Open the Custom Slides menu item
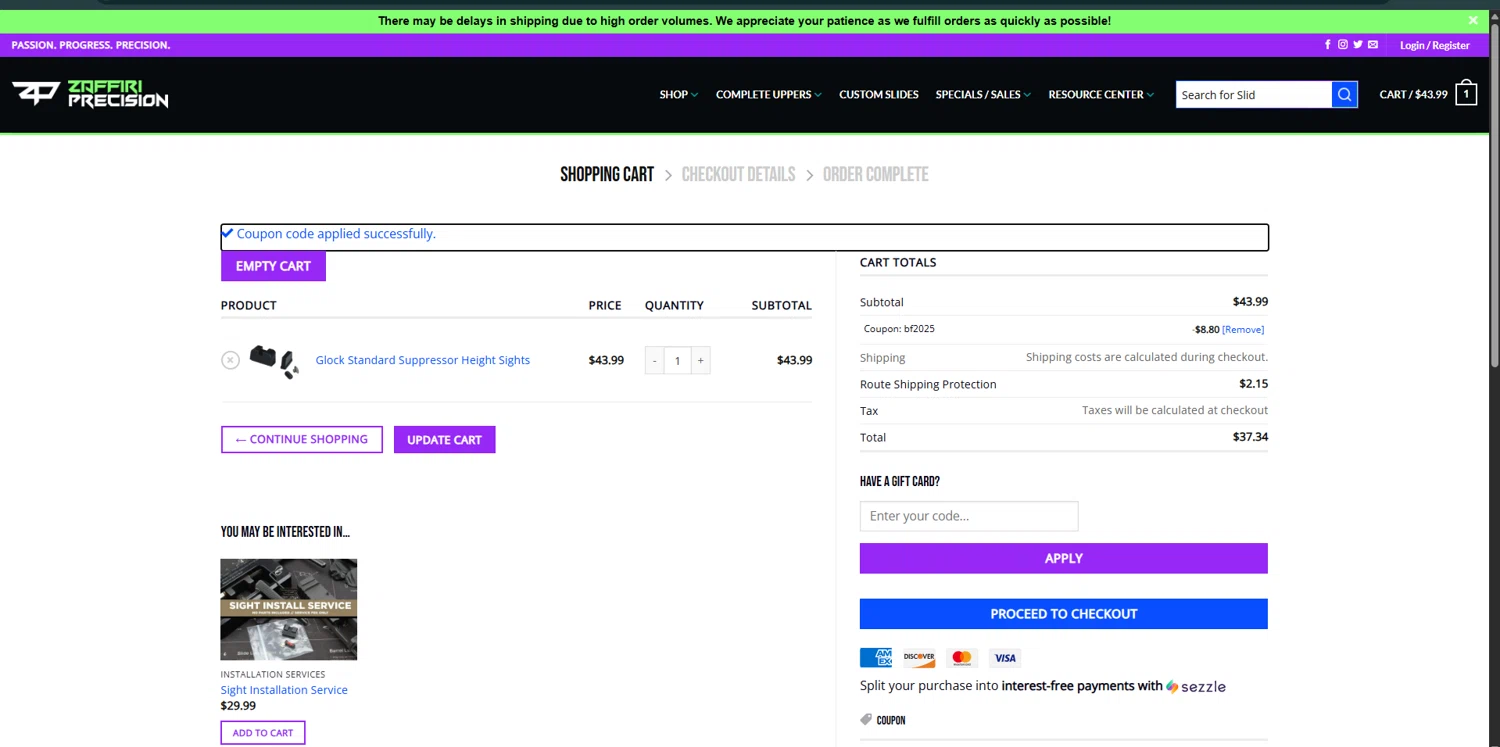1500x747 pixels. pos(879,95)
